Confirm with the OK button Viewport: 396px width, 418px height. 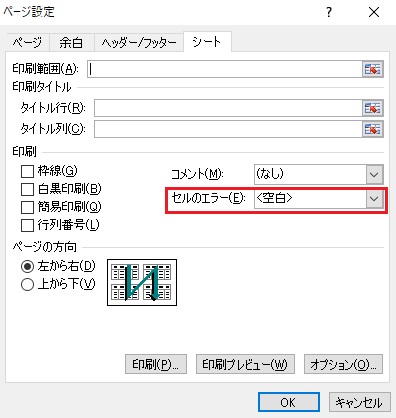click(x=289, y=402)
